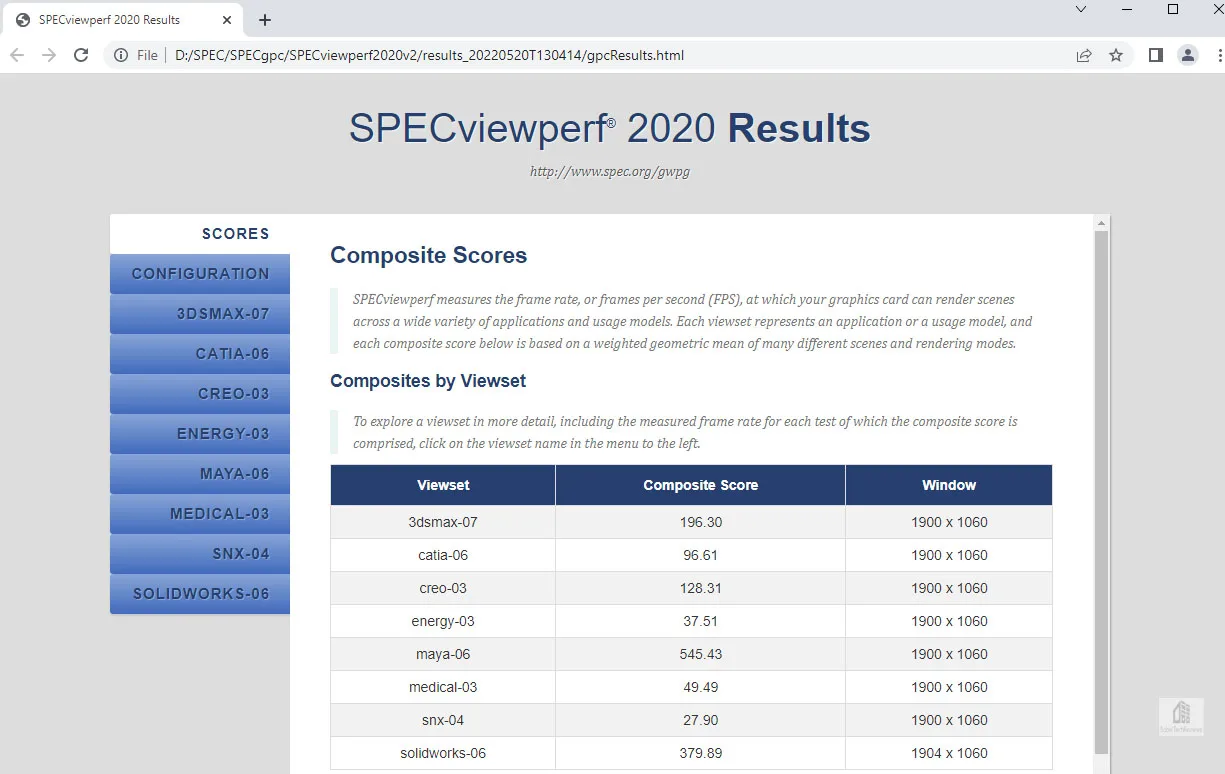Select the creo-03 table cell
This screenshot has height=774, width=1225.
pyautogui.click(x=443, y=588)
